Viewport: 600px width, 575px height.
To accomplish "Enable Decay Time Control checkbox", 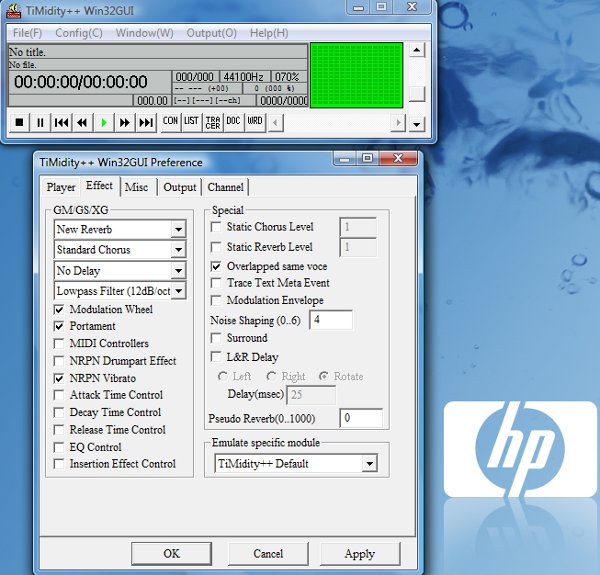I will [x=59, y=412].
